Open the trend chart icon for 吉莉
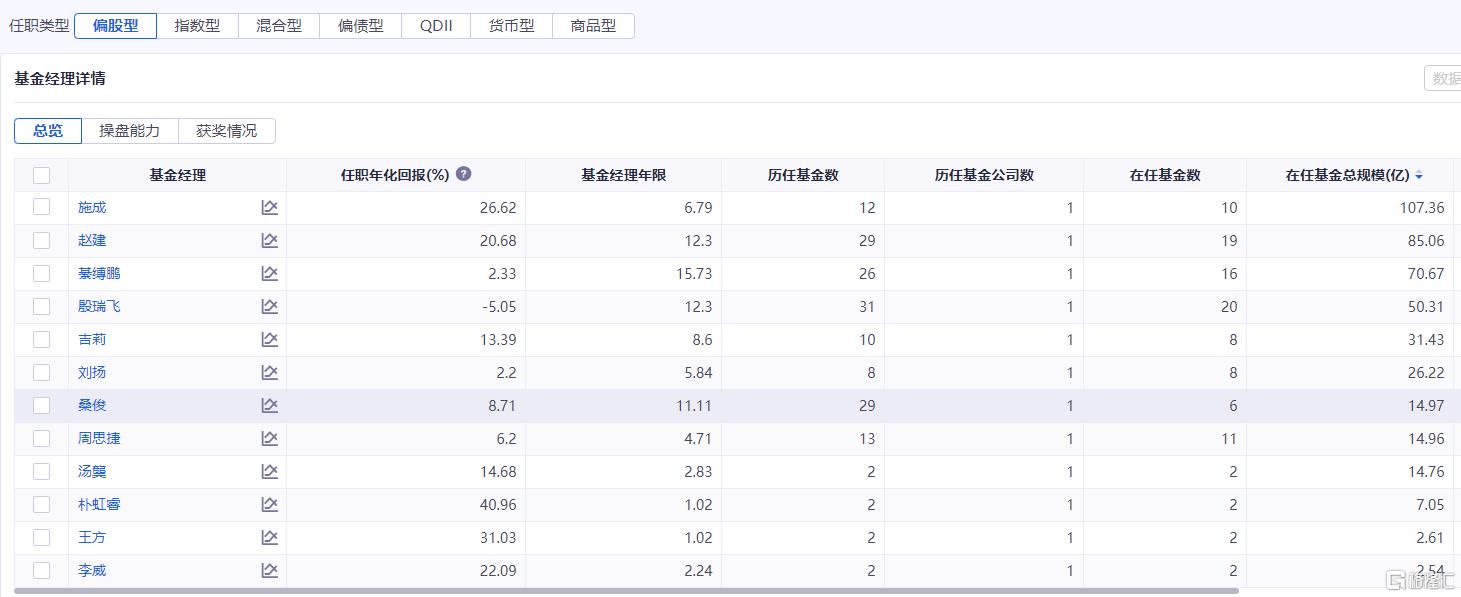Image resolution: width=1461 pixels, height=597 pixels. pos(269,339)
